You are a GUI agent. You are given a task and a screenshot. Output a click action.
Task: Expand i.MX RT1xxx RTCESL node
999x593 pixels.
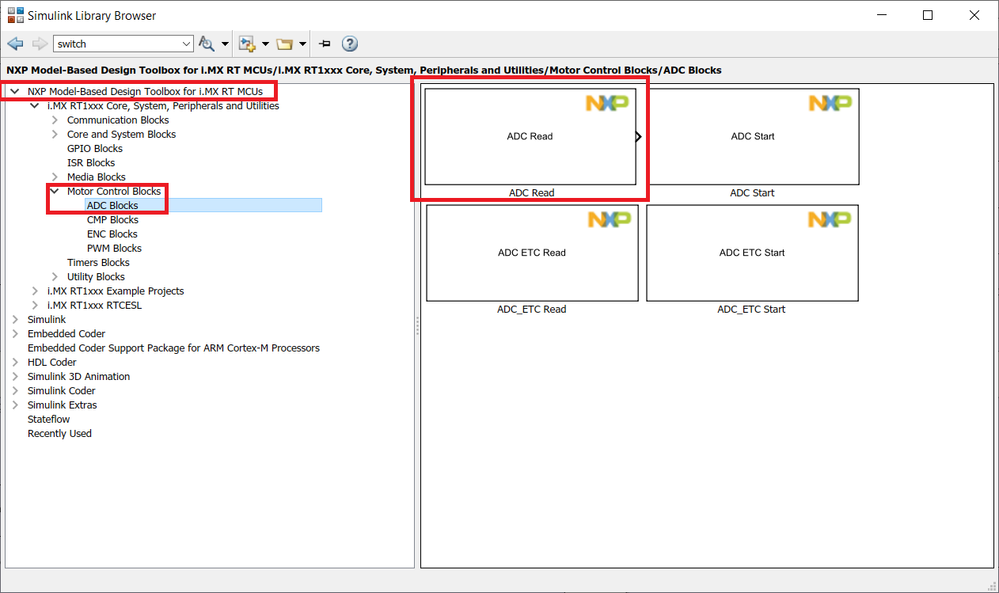35,305
